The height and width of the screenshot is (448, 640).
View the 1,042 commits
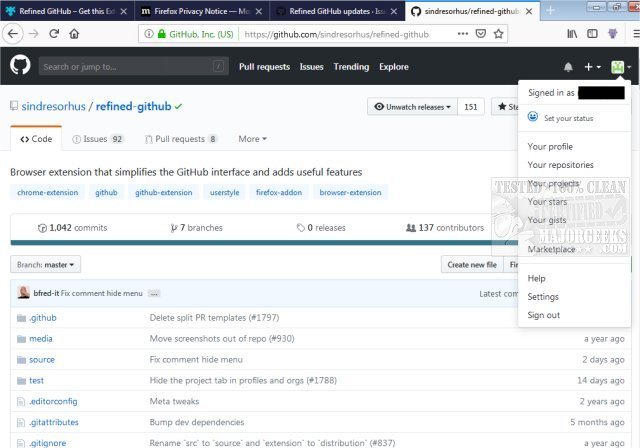click(x=72, y=228)
